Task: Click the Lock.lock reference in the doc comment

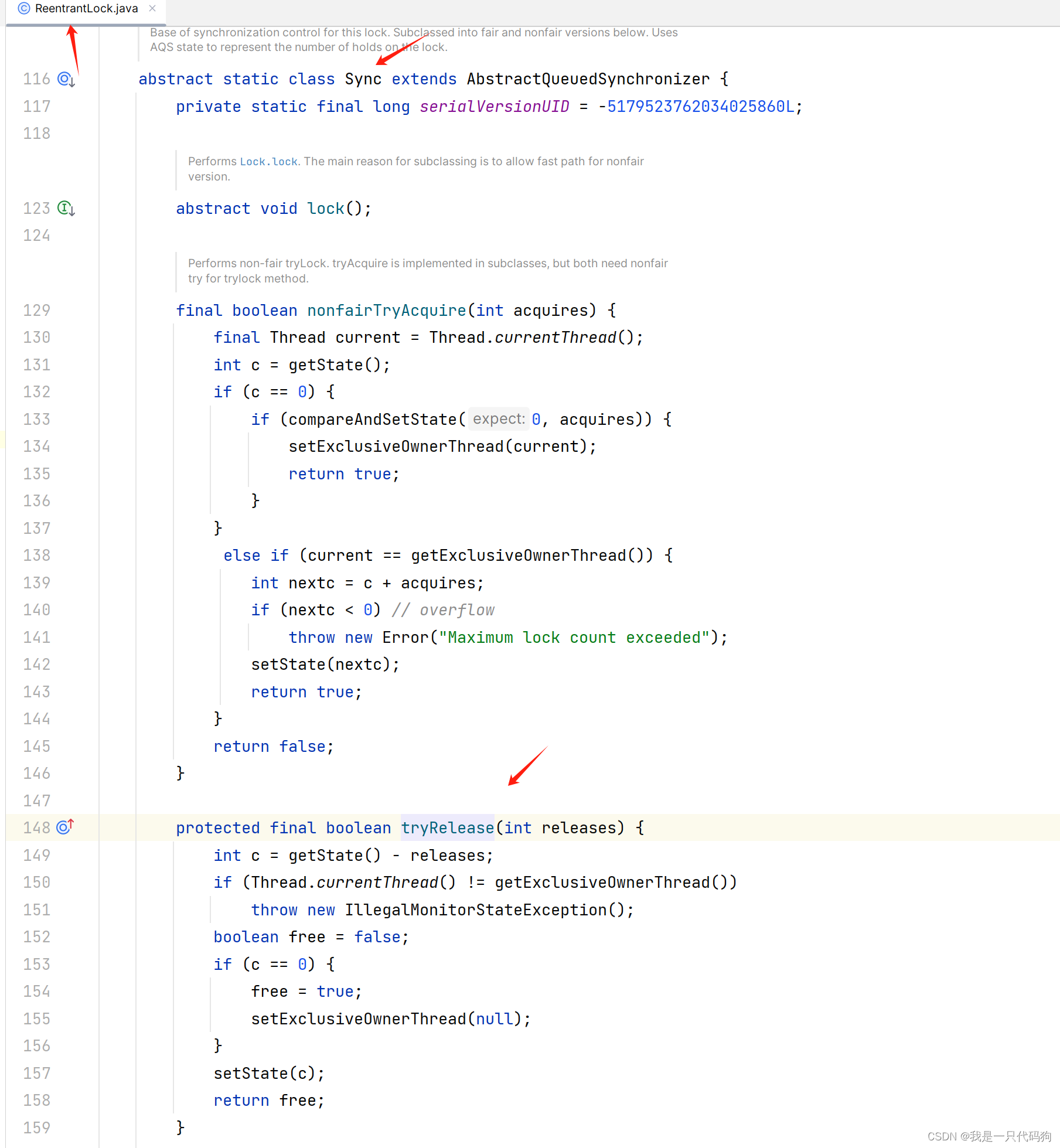Action: coord(268,161)
